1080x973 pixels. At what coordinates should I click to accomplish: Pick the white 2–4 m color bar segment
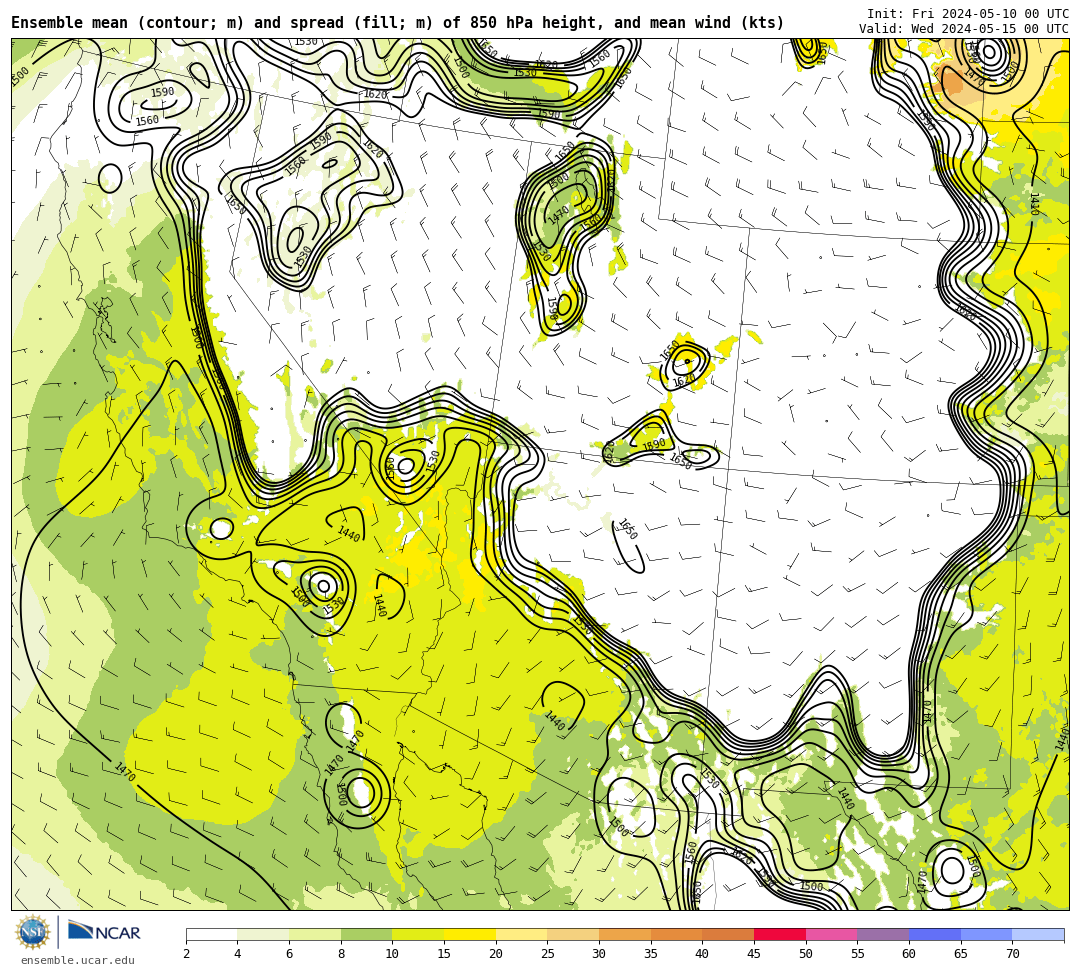(x=211, y=934)
